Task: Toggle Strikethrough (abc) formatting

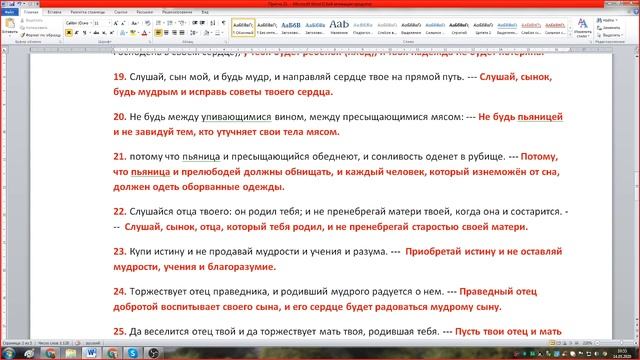Action: (x=96, y=33)
